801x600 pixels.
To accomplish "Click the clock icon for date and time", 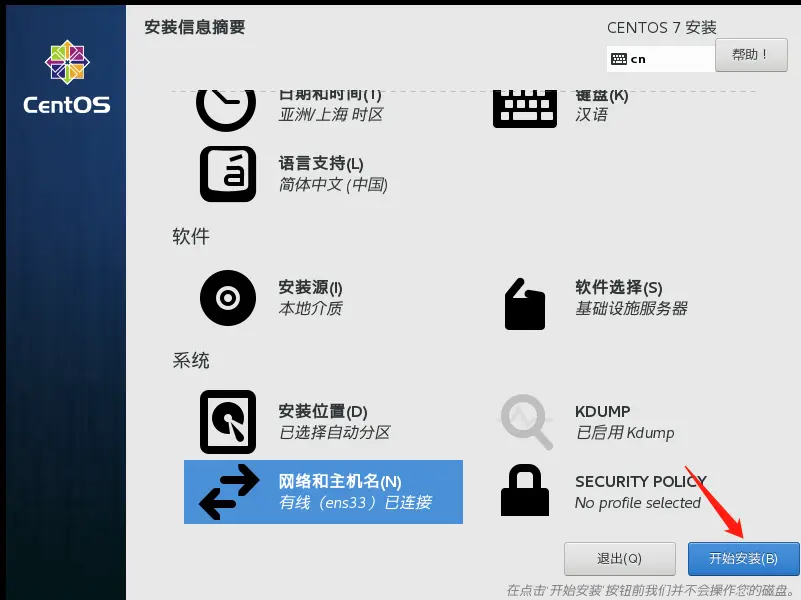I will click(x=226, y=105).
